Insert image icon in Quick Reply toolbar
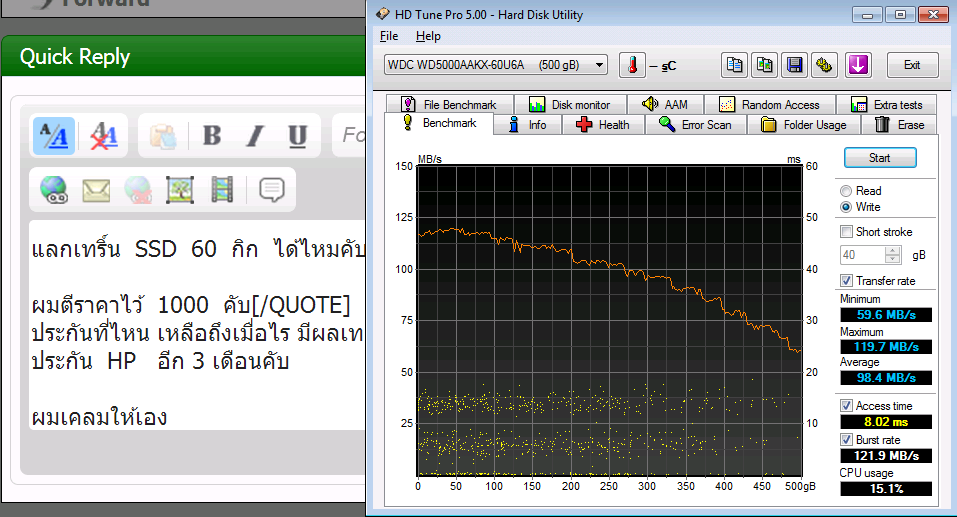This screenshot has height=517, width=957. 180,190
